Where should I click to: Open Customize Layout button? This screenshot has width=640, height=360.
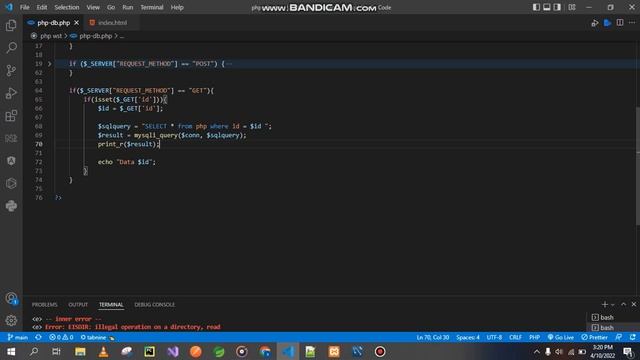click(572, 7)
